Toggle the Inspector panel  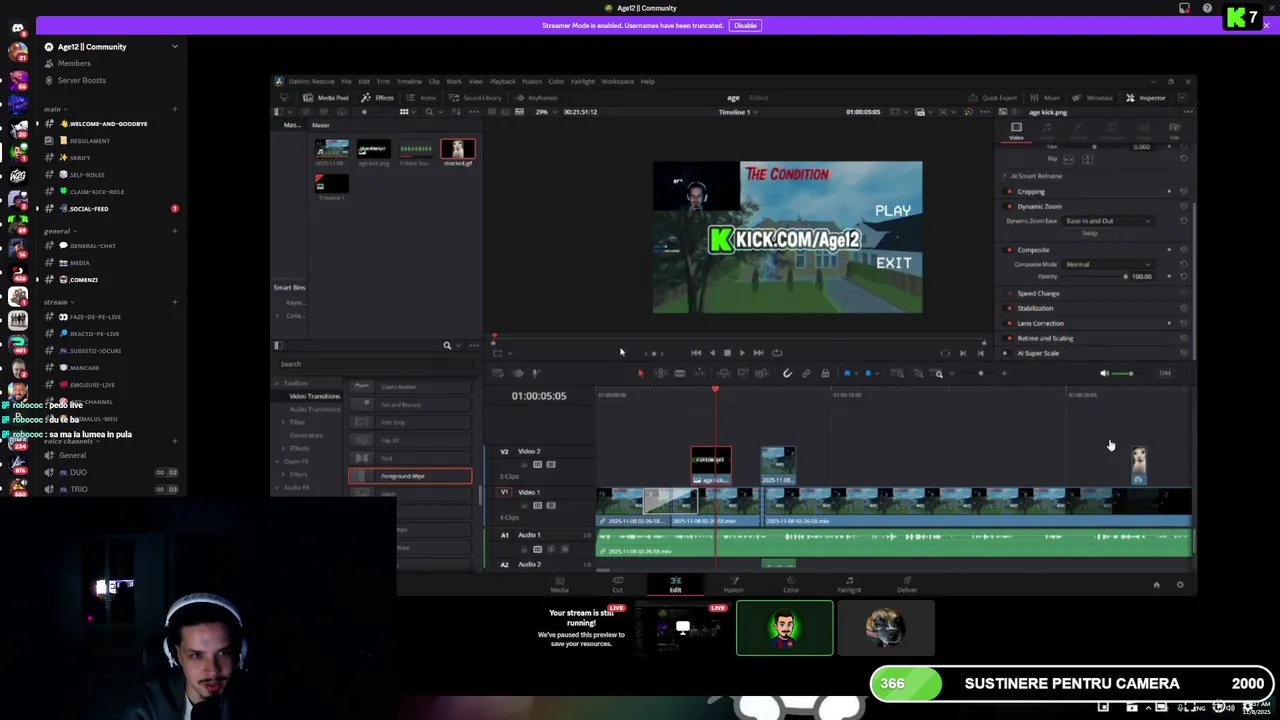[x=1146, y=98]
